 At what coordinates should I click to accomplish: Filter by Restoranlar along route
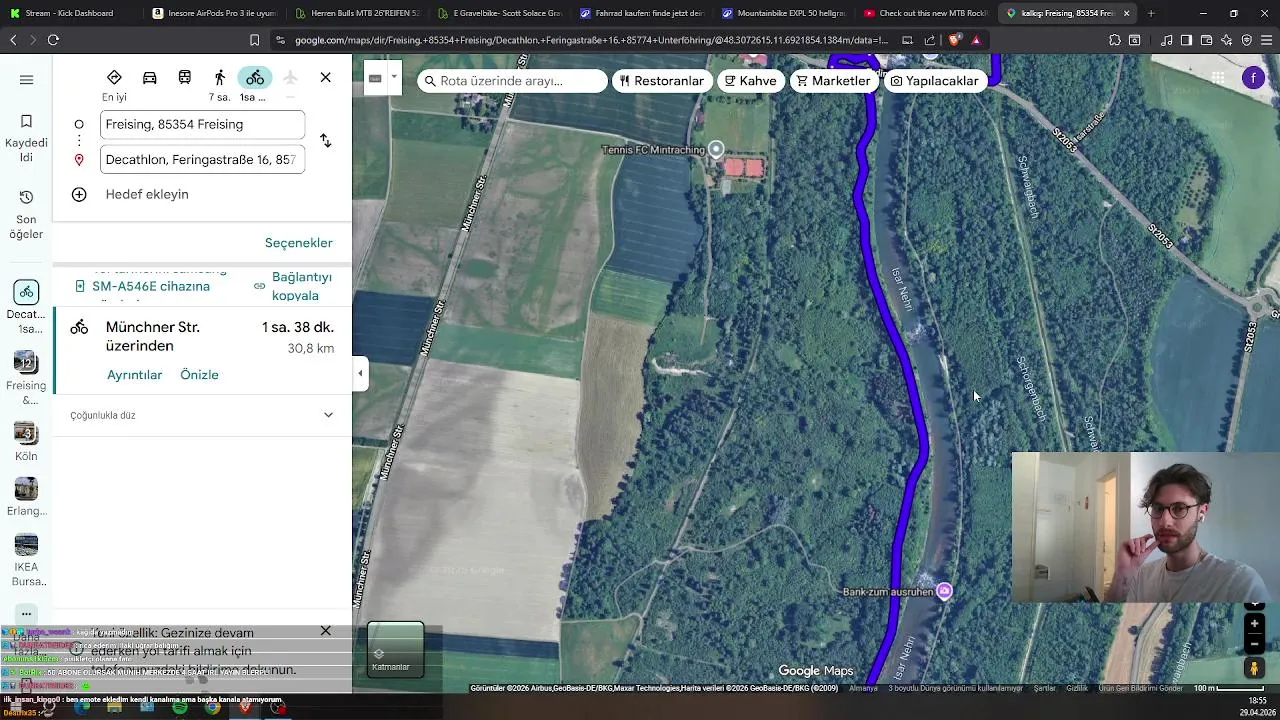662,81
